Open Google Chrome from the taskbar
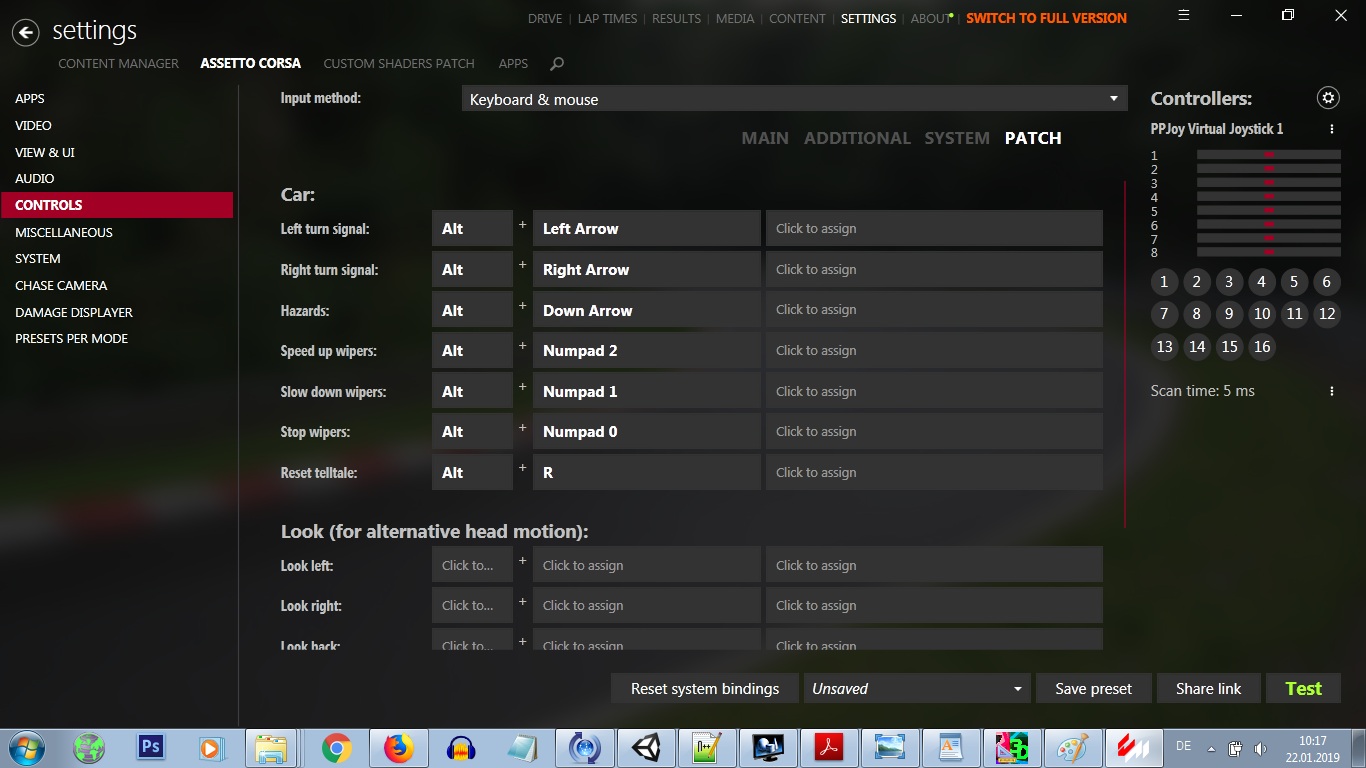The height and width of the screenshot is (768, 1366). coord(336,748)
